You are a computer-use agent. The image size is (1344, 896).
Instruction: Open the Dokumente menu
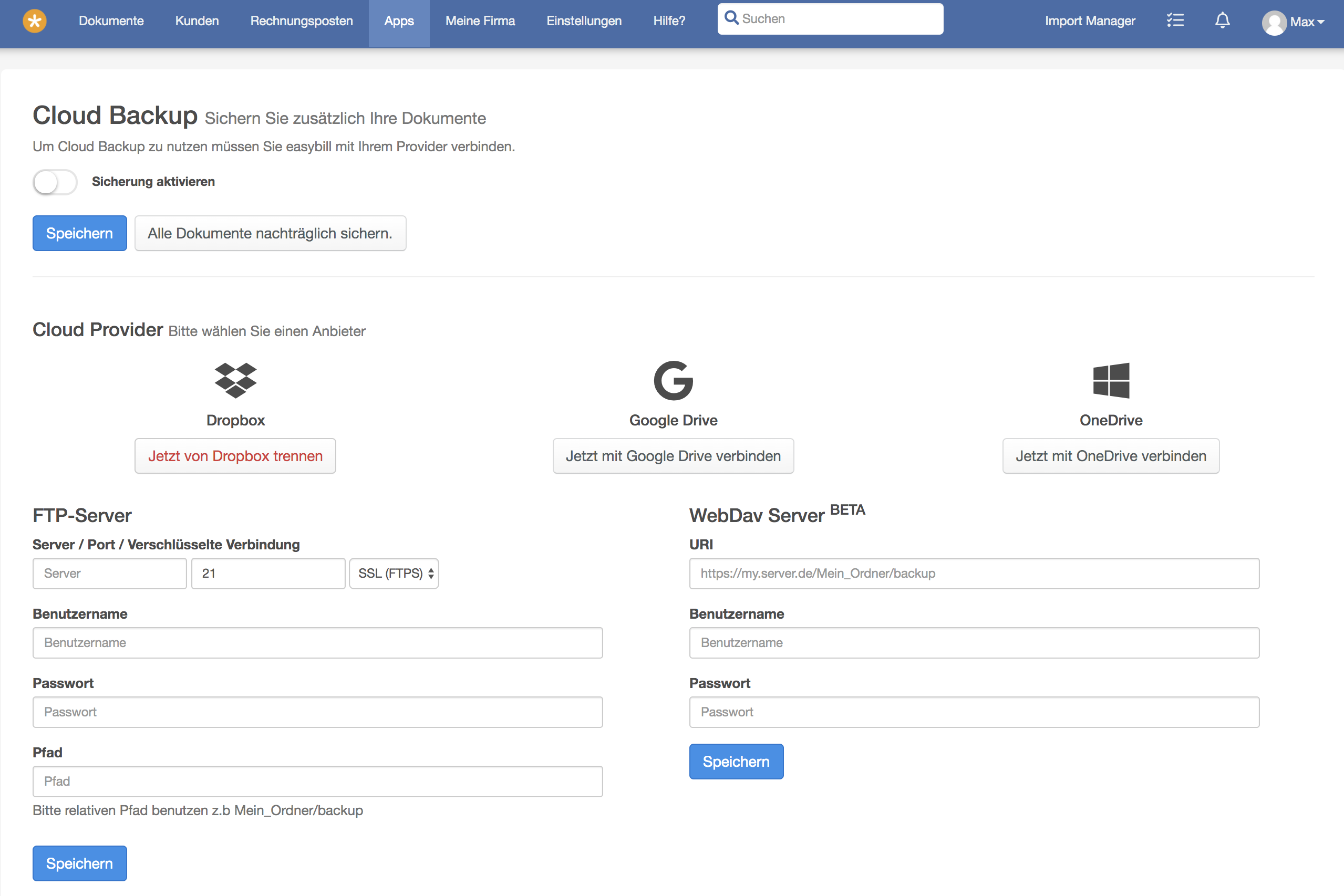111,21
